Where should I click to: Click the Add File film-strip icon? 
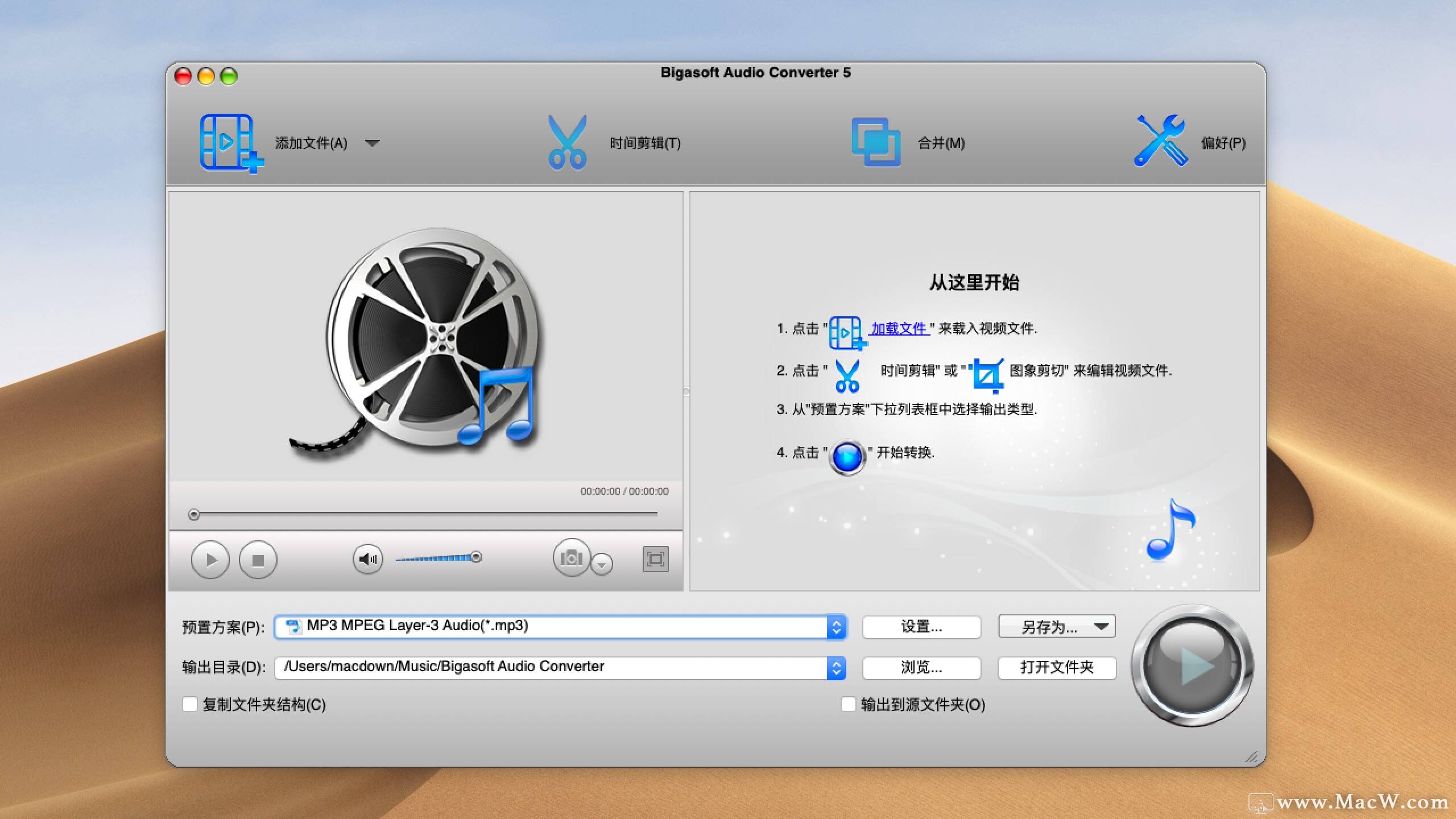pyautogui.click(x=231, y=143)
